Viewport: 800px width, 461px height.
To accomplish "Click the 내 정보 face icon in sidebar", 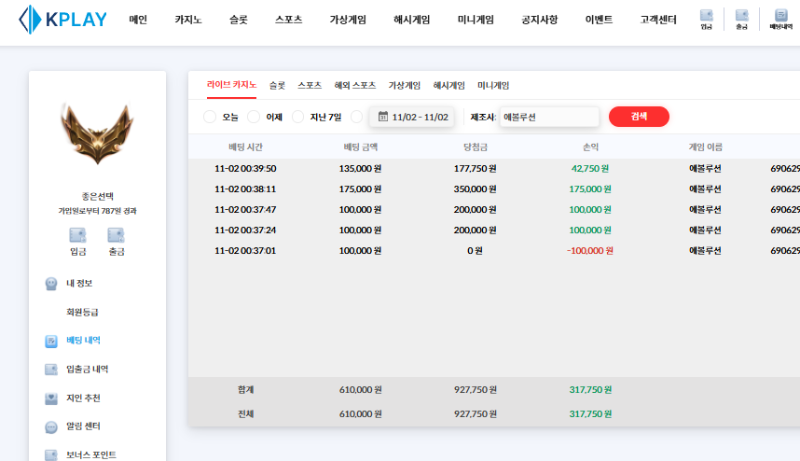I will (51, 284).
